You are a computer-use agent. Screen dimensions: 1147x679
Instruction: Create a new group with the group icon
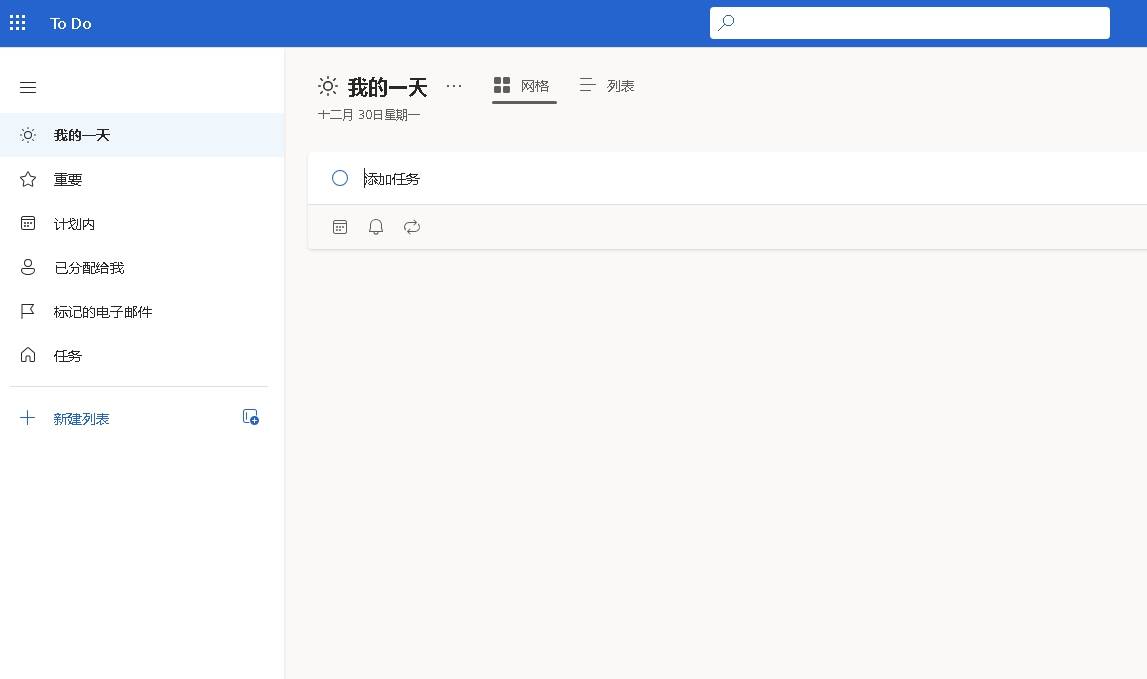[x=250, y=417]
